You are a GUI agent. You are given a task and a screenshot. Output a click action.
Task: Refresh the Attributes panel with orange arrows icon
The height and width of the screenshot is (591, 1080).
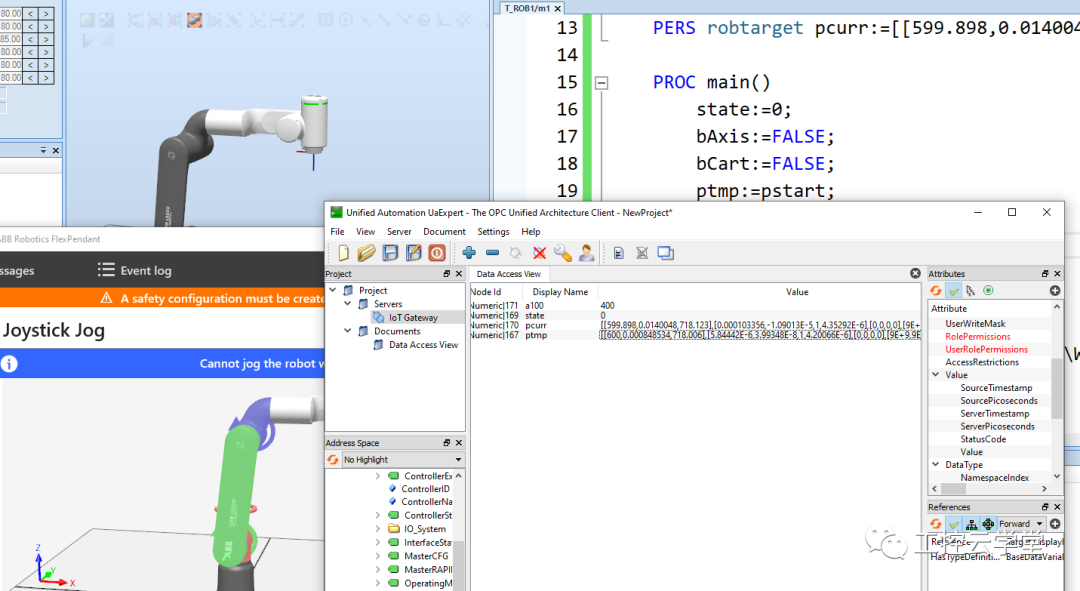tap(935, 291)
